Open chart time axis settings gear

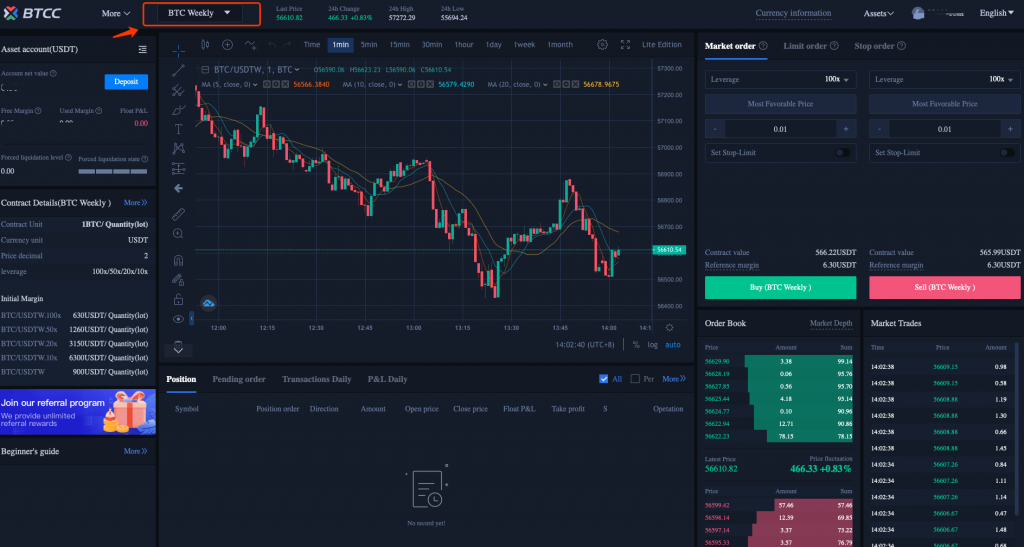point(669,328)
